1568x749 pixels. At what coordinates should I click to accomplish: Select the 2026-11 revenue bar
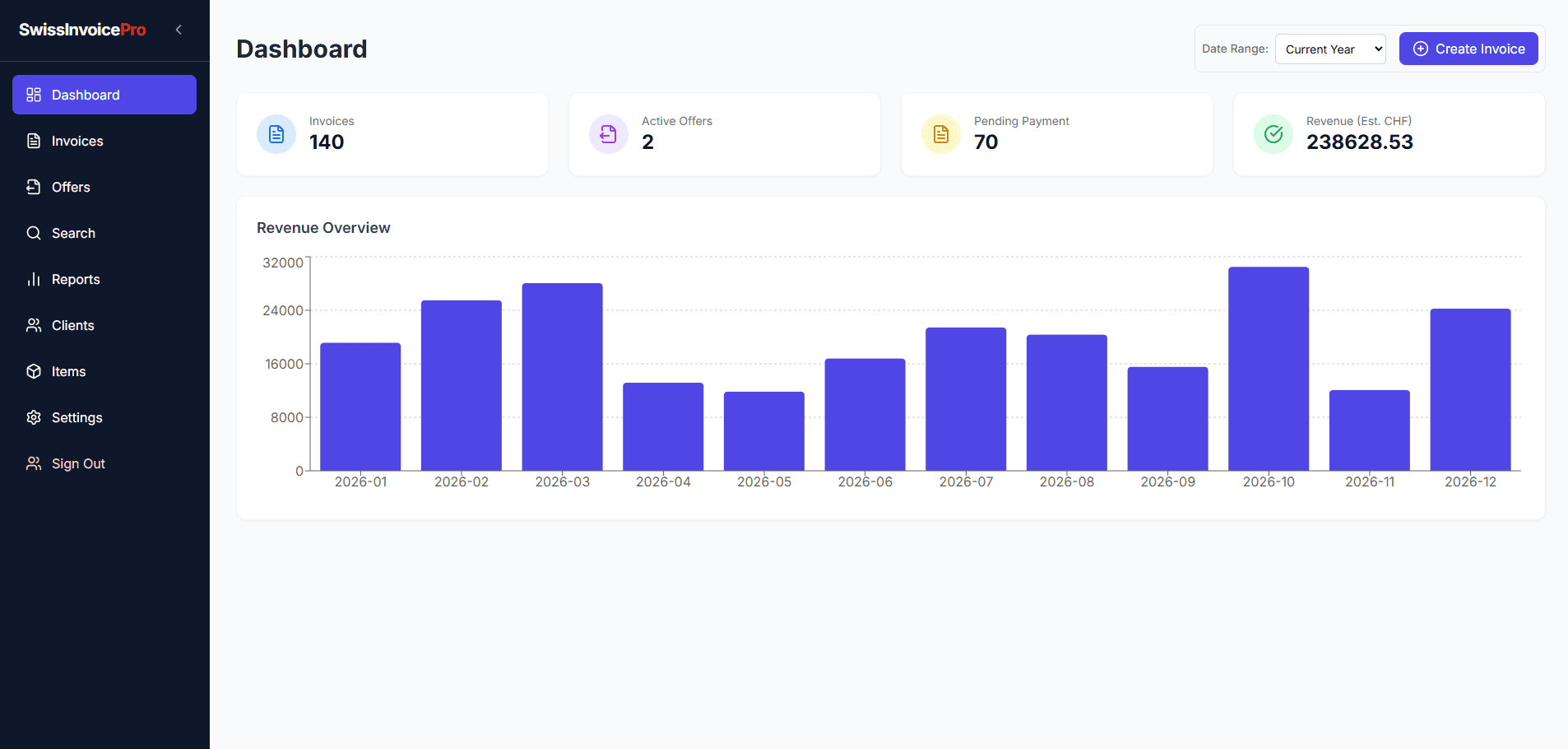coord(1370,430)
